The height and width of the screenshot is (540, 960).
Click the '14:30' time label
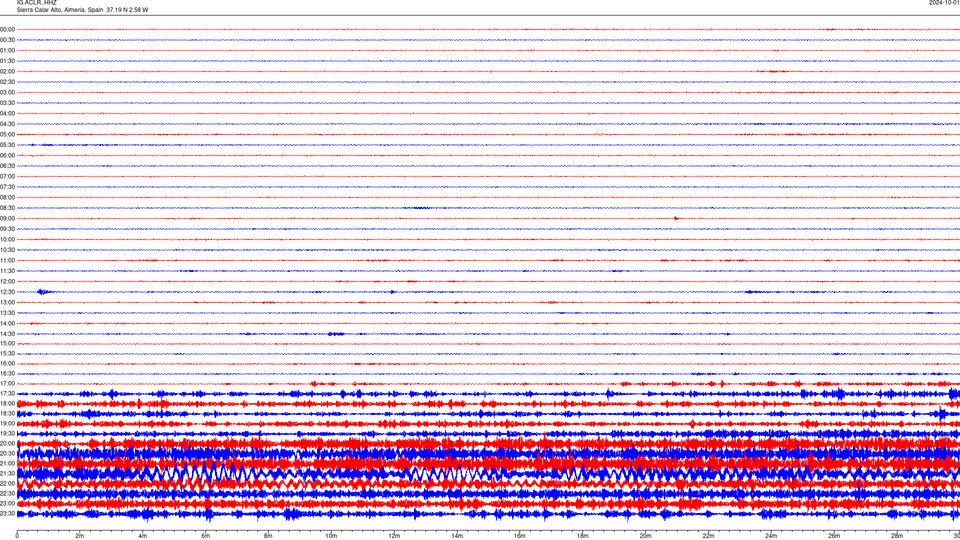[7, 334]
